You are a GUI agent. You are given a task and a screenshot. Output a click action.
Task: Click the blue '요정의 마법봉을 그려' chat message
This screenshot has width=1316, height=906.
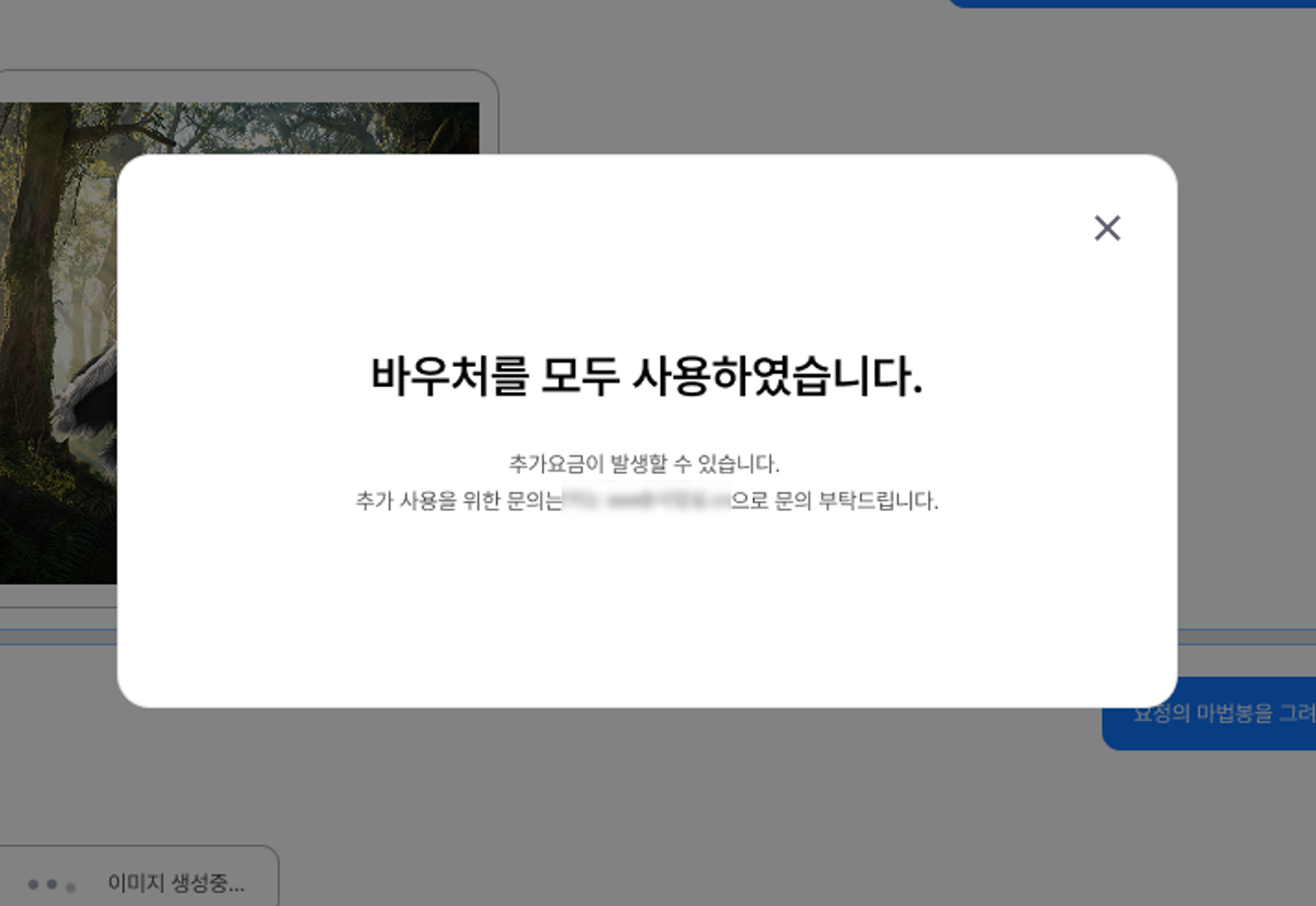(1210, 713)
